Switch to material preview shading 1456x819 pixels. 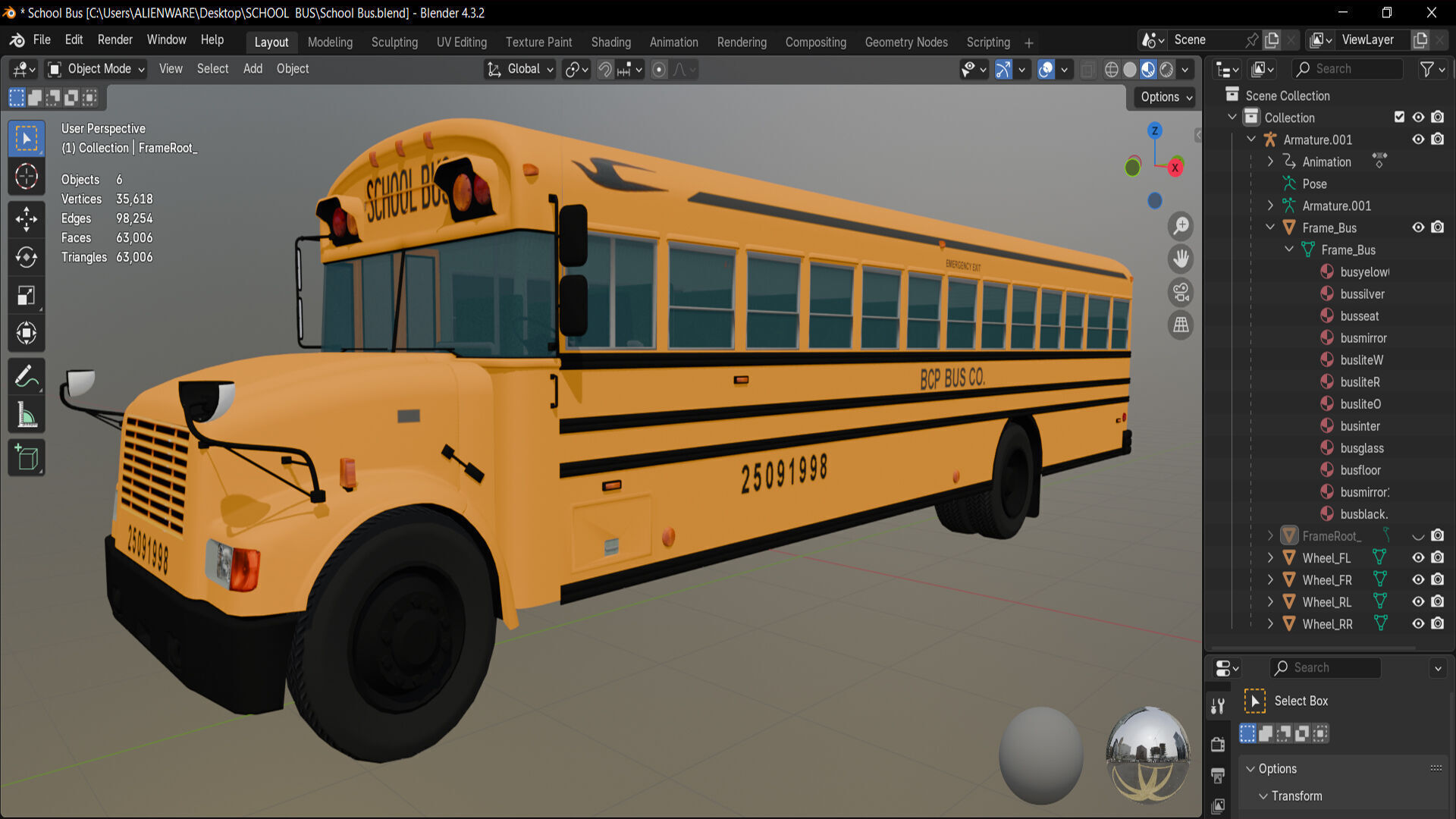coord(1148,70)
